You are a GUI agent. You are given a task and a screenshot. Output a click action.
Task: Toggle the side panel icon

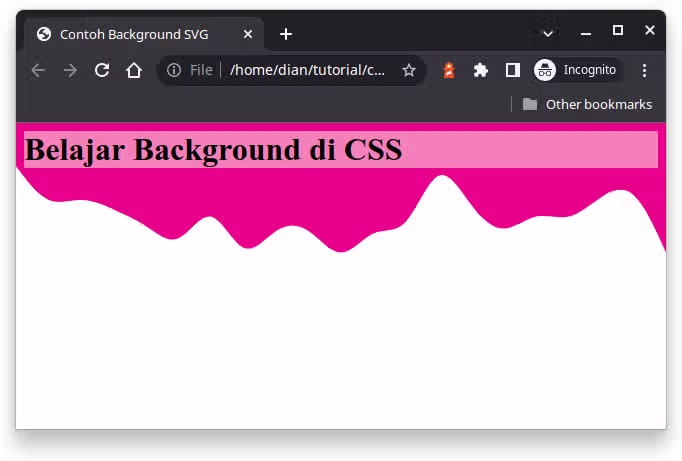point(513,70)
